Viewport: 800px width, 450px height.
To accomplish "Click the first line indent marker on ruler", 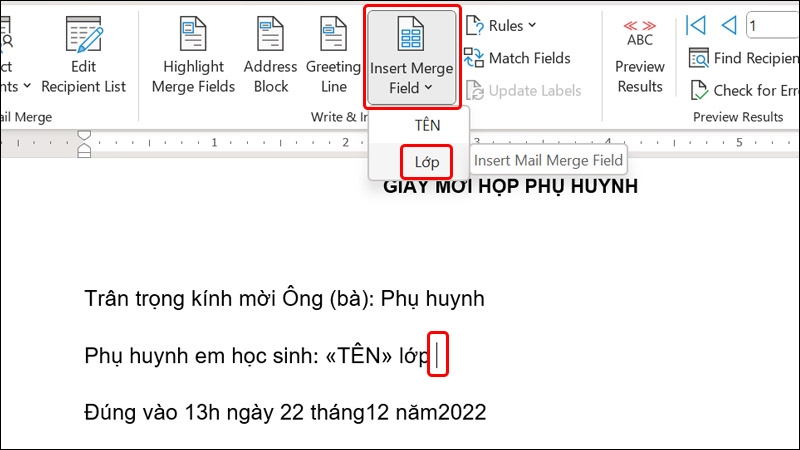I will click(x=84, y=136).
